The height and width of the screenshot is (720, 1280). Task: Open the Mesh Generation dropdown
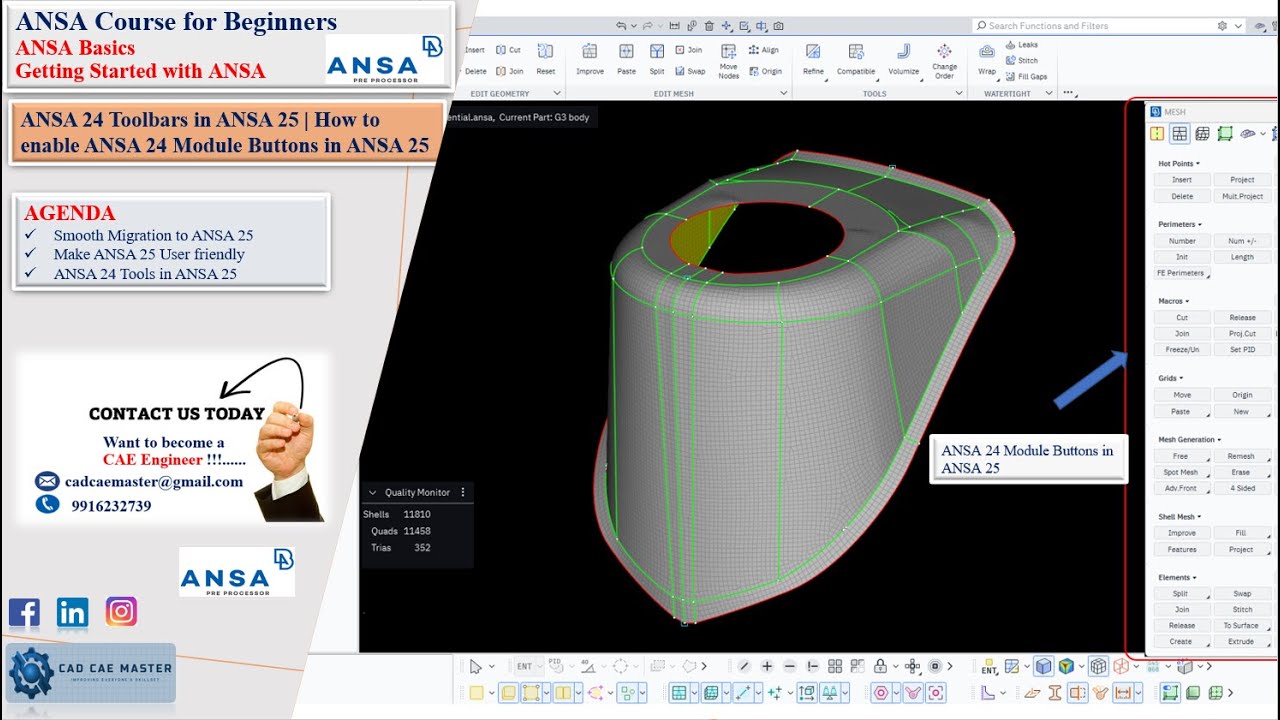(x=1190, y=440)
